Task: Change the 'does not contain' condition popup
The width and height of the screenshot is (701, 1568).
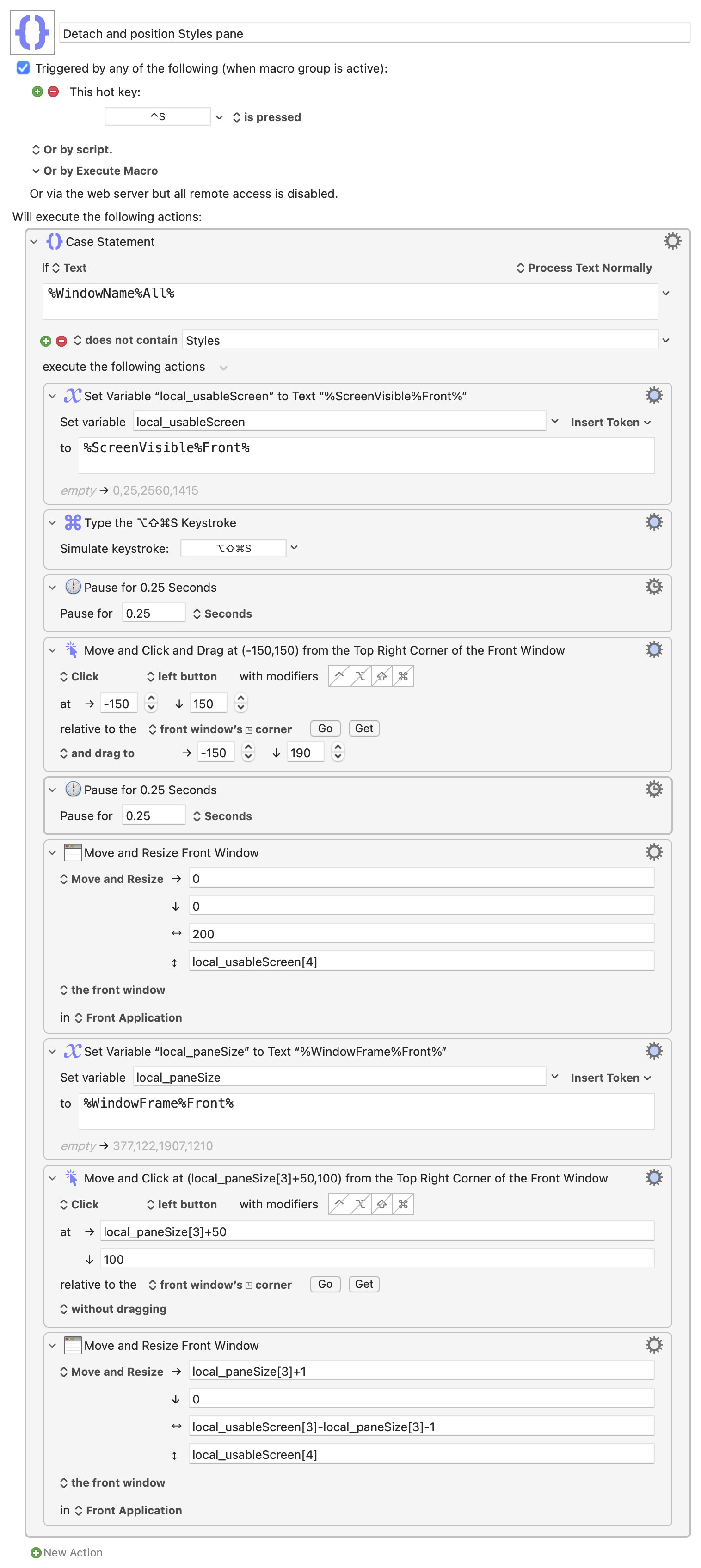Action: click(x=125, y=340)
